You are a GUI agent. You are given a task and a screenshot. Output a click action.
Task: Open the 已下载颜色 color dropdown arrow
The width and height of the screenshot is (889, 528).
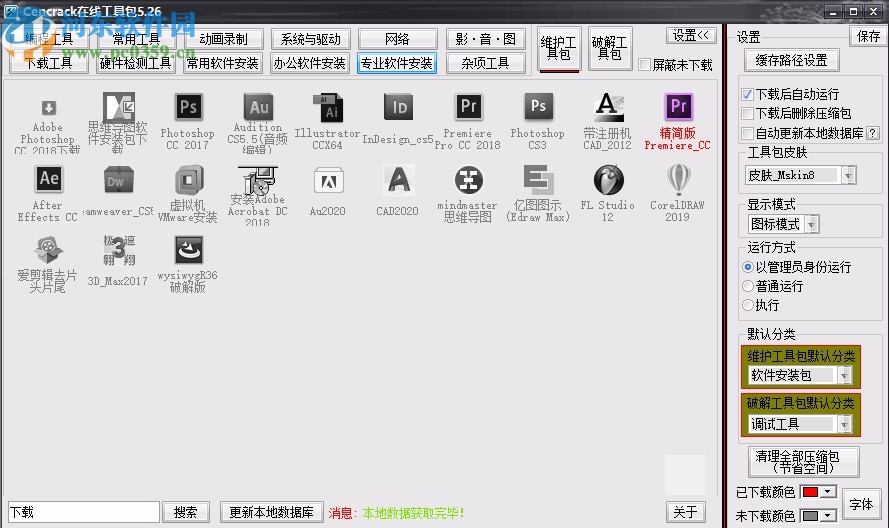(828, 492)
